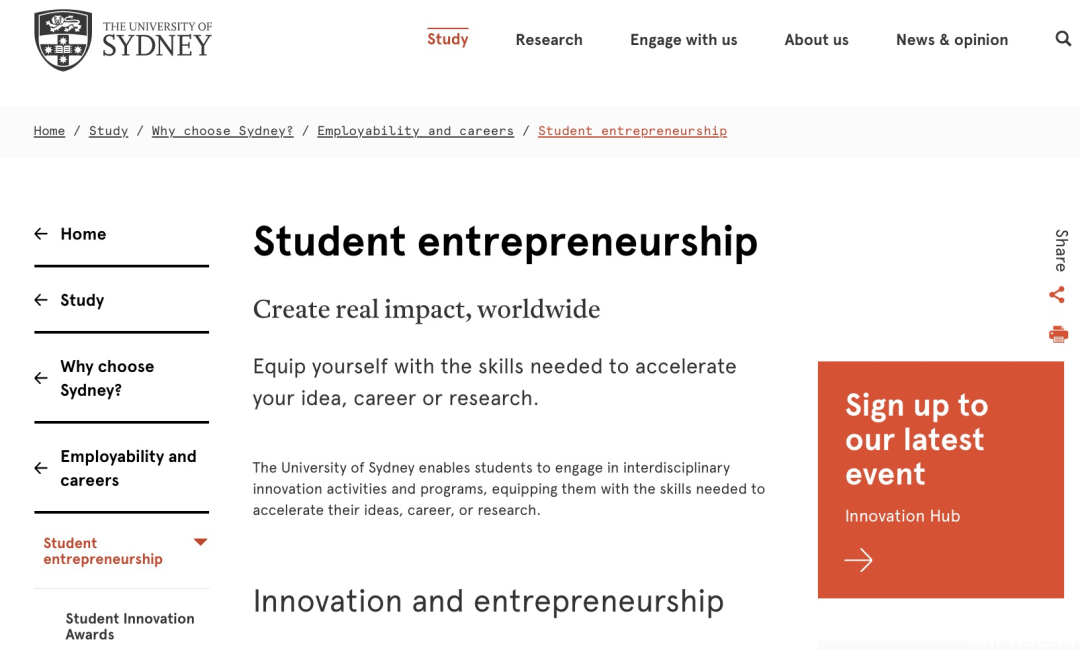Click the back arrow beside Study
The width and height of the screenshot is (1080, 650).
coord(41,300)
